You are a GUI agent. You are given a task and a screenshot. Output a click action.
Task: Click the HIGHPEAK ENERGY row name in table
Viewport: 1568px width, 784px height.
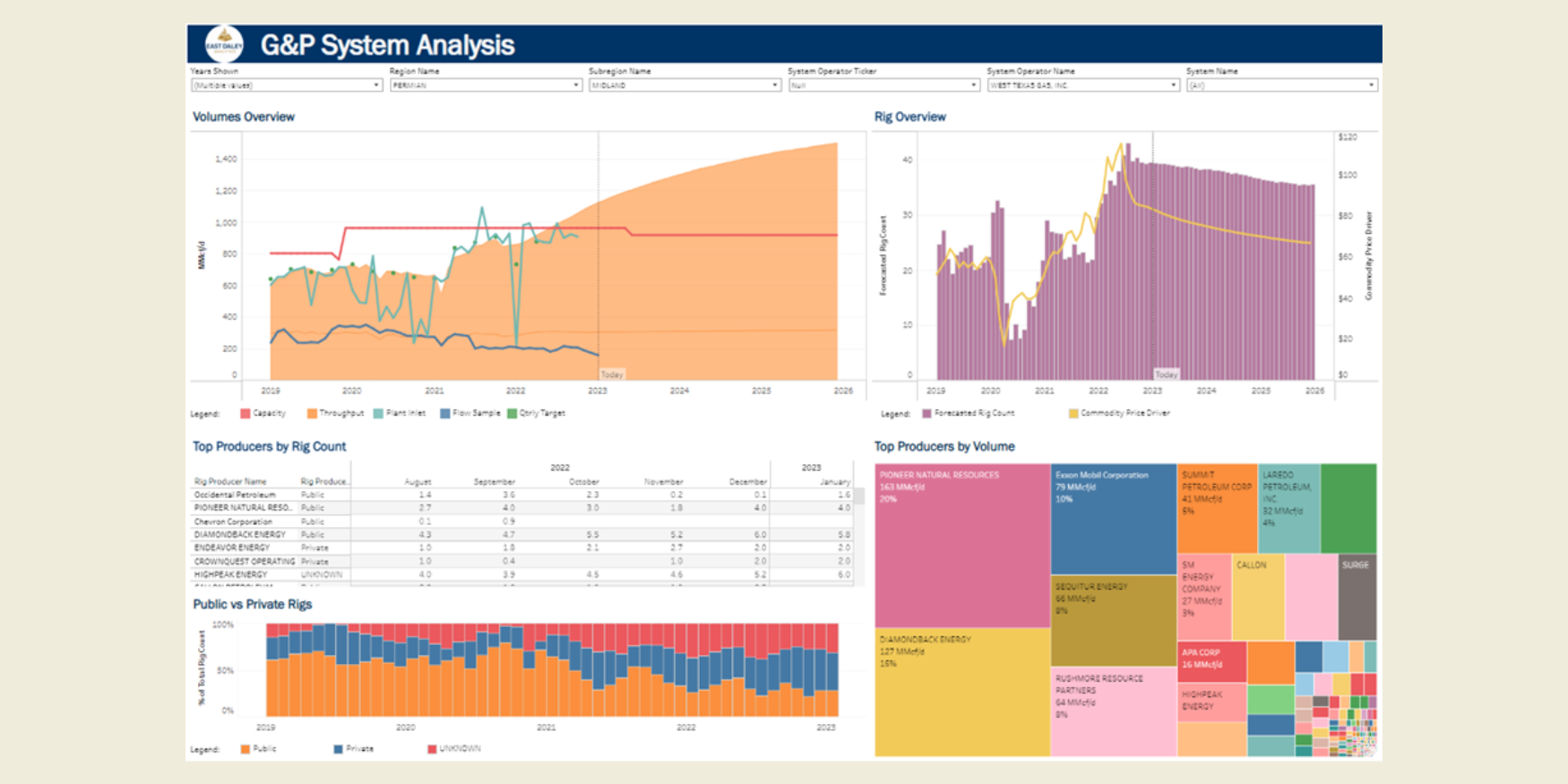230,574
